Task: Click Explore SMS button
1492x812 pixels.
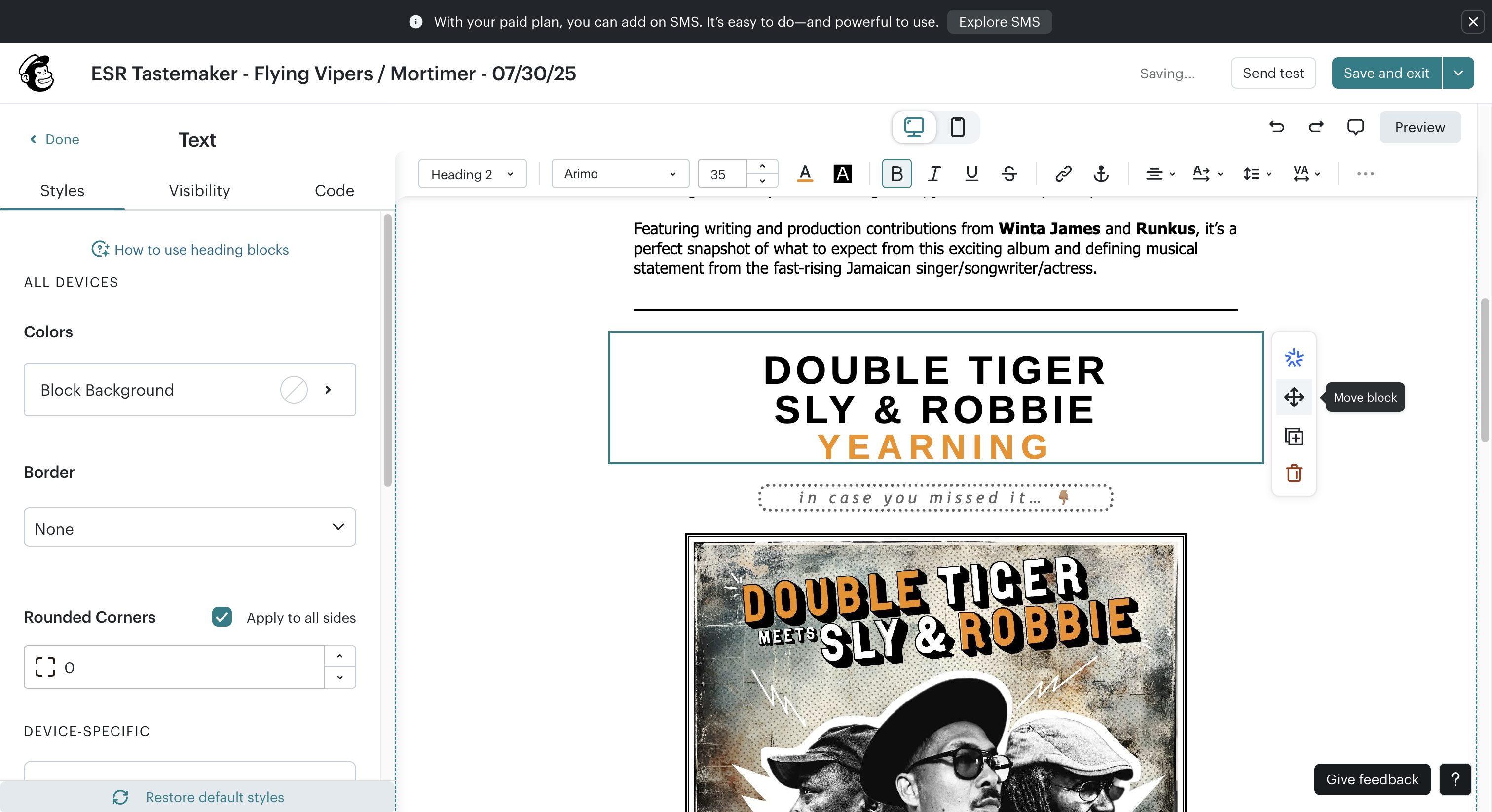Action: [999, 21]
